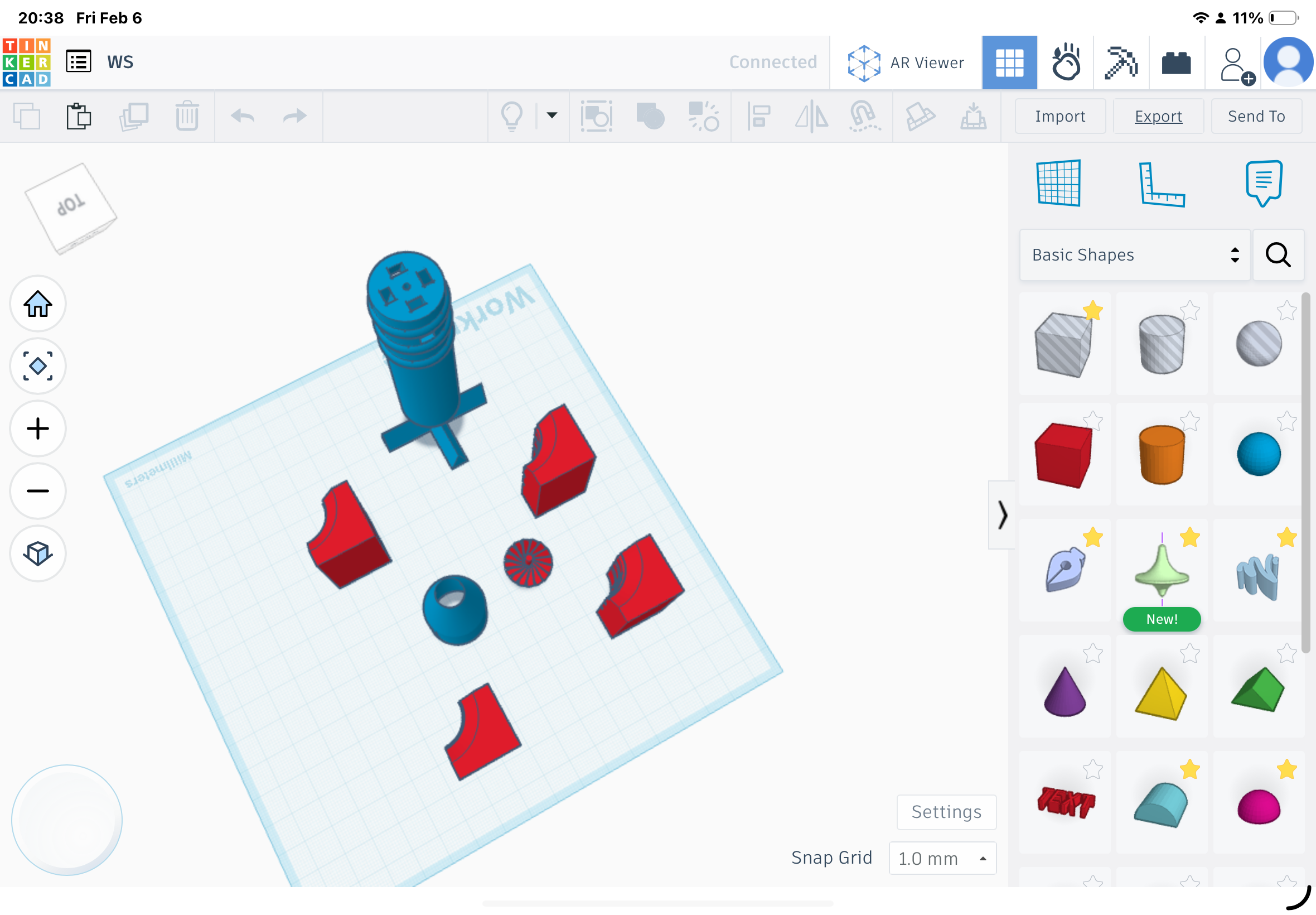Select the Notes tool
Screen dimensions: 1316x915
tap(1263, 183)
